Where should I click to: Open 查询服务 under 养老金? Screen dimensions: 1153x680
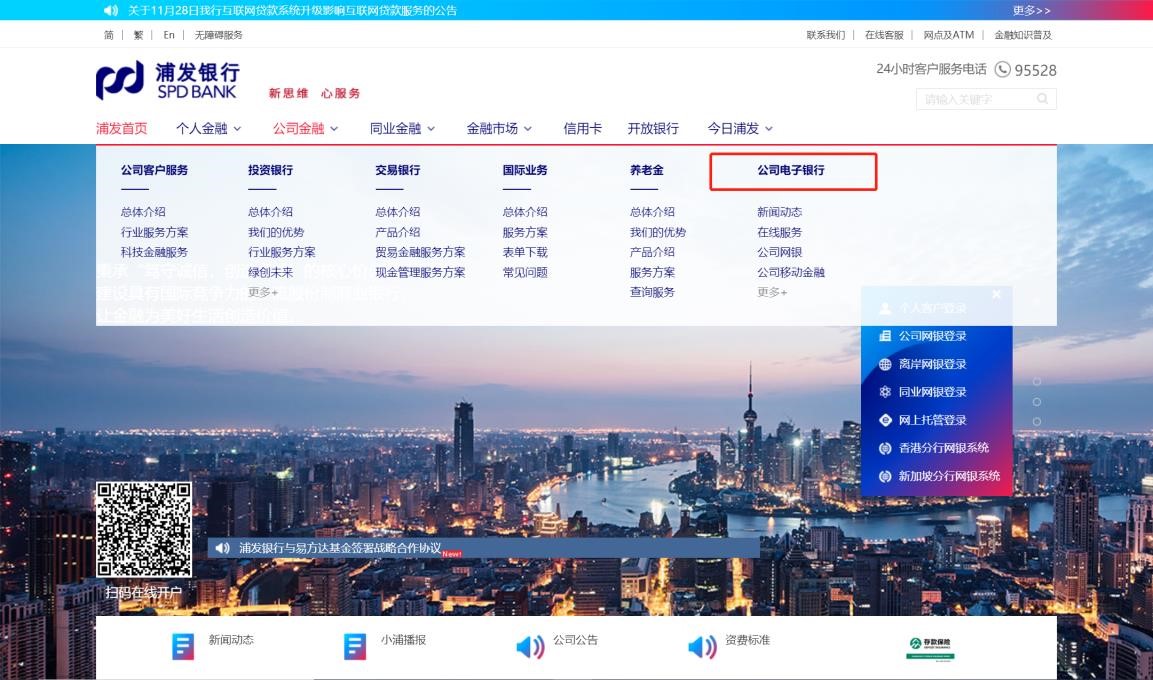(x=652, y=292)
